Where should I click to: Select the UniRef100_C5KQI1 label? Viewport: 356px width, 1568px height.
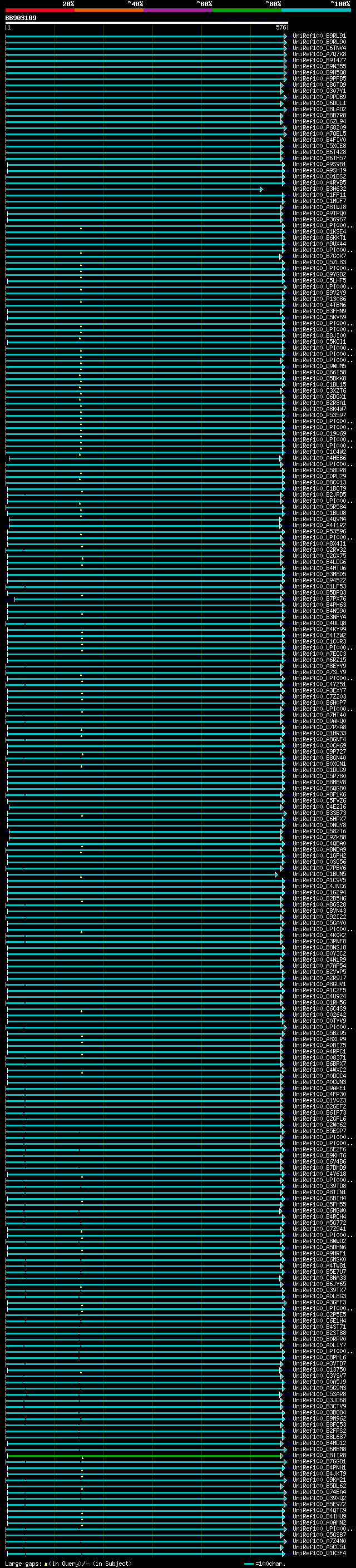point(319,342)
